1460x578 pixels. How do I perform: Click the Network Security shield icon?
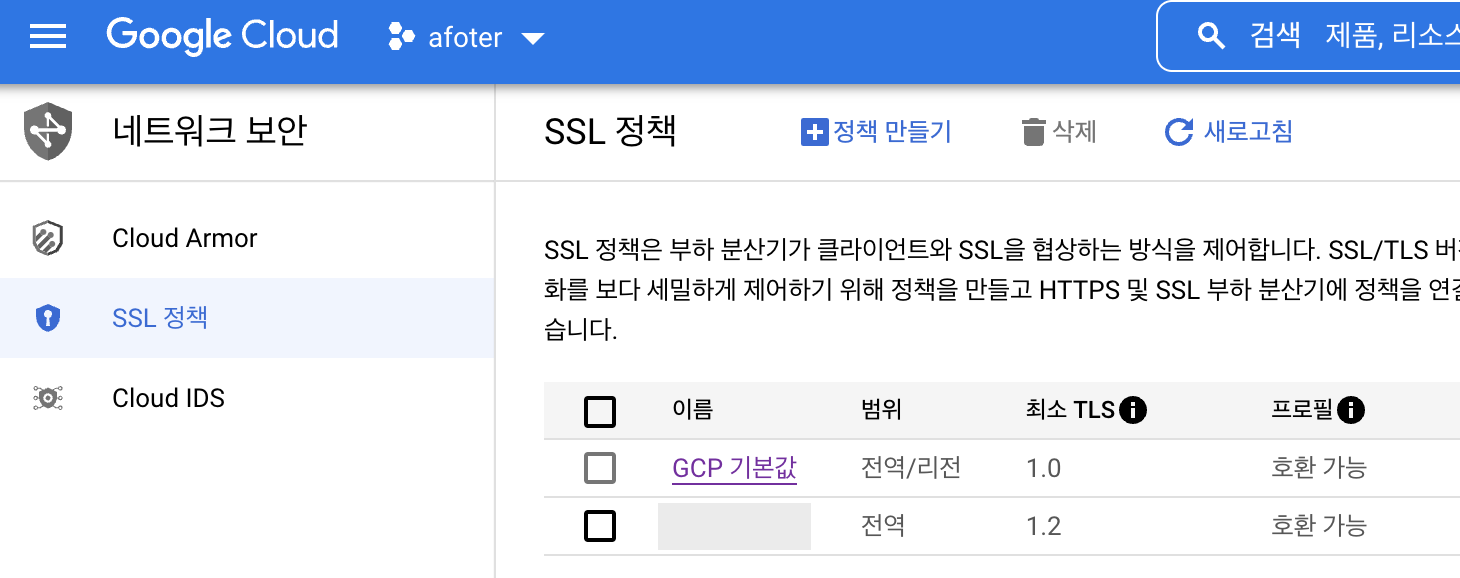pos(49,131)
